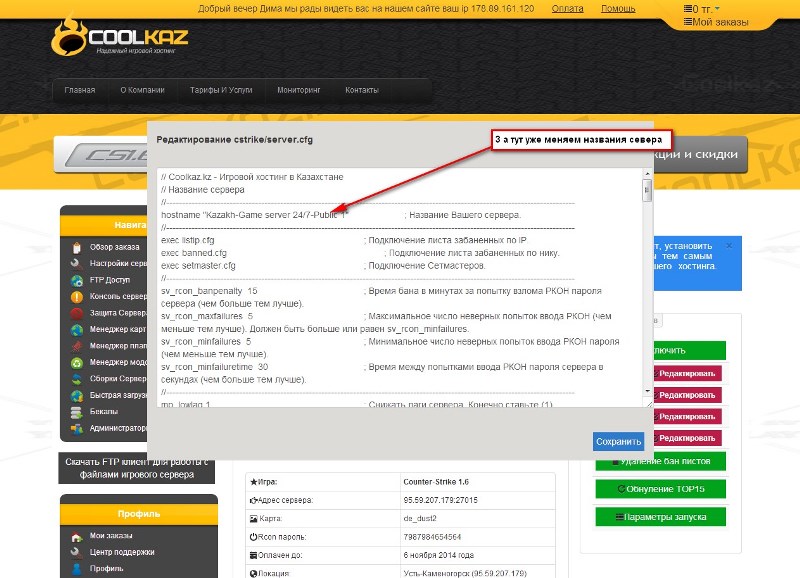The width and height of the screenshot is (800, 578).
Task: Click the sv_rcon_minfailuretime 30 line
Action: [214, 367]
